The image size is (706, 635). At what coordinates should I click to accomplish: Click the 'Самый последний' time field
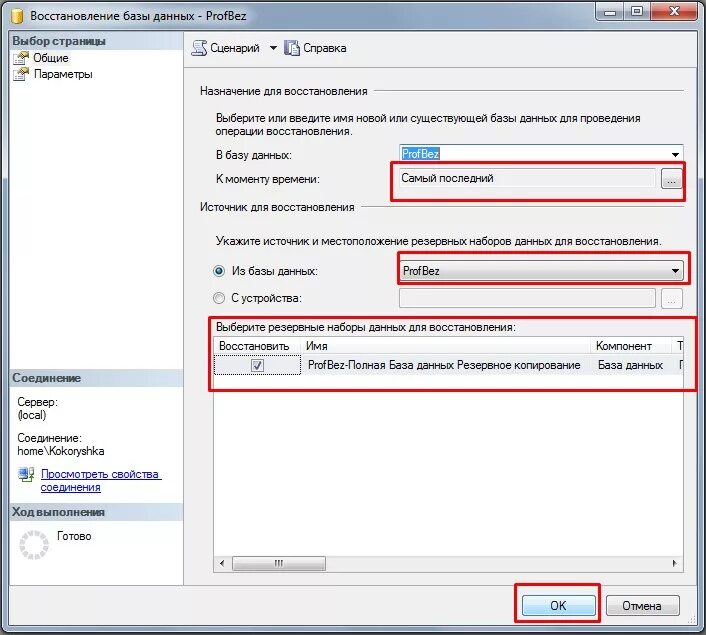tap(527, 178)
